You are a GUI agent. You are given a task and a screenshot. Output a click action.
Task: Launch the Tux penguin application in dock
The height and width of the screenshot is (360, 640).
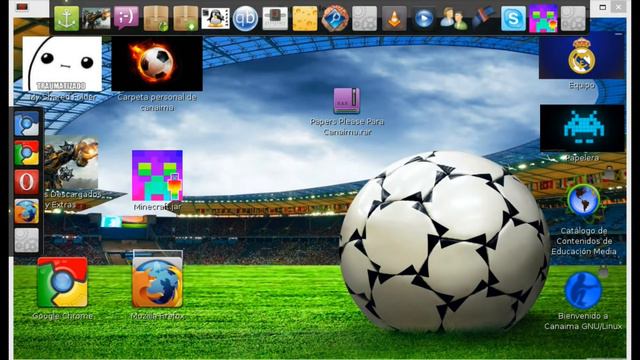(216, 19)
